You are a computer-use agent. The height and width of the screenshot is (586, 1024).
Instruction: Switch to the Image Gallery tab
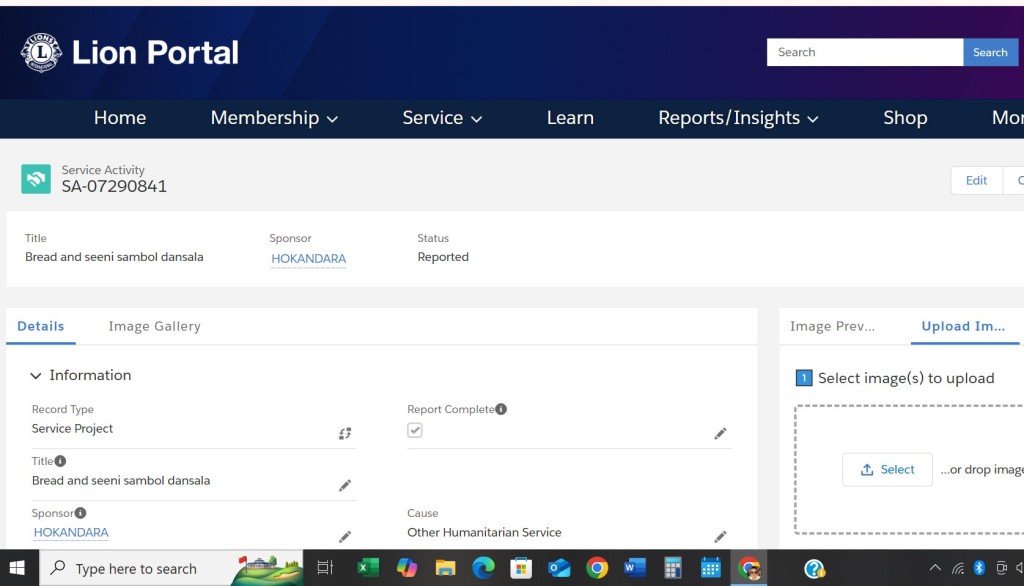[x=154, y=326]
